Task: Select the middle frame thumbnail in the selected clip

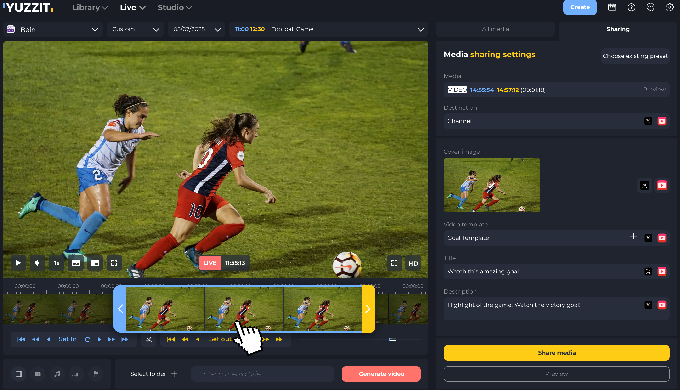Action: (244, 309)
